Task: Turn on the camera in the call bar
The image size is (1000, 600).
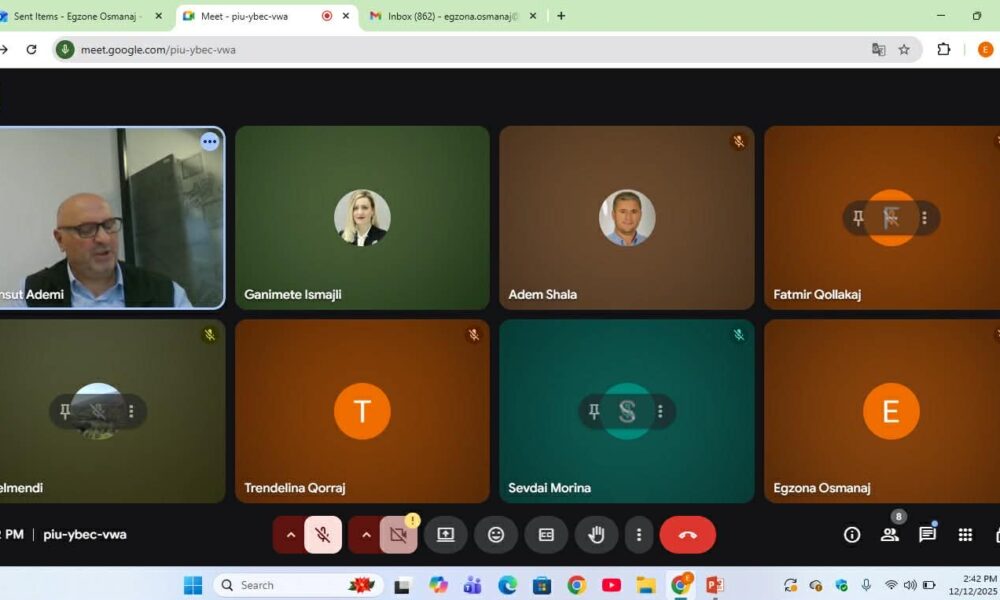Action: point(398,535)
